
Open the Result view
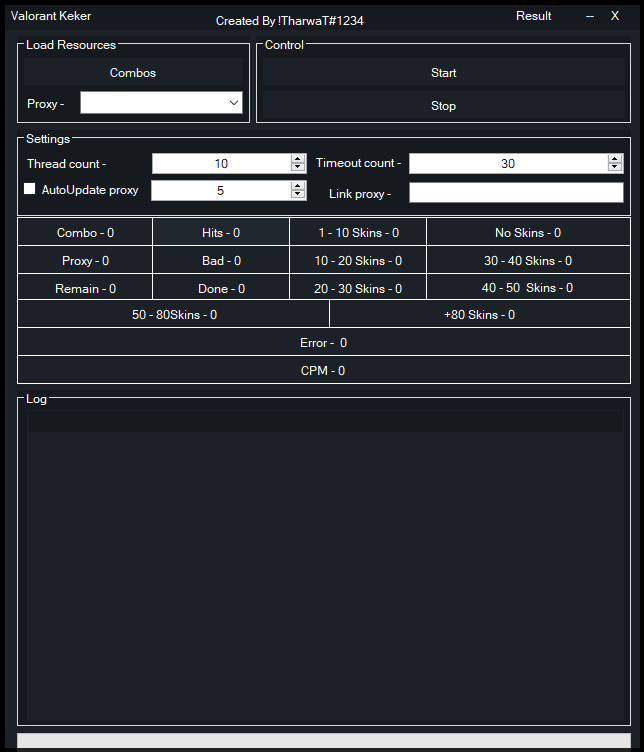[533, 16]
